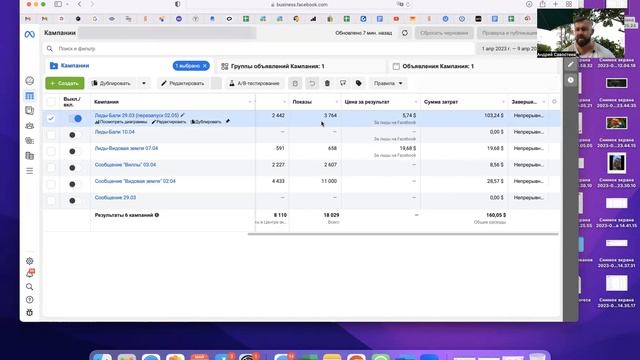Open the date range picker 1 апр 2023
This screenshot has width=640, height=360.
tap(509, 49)
